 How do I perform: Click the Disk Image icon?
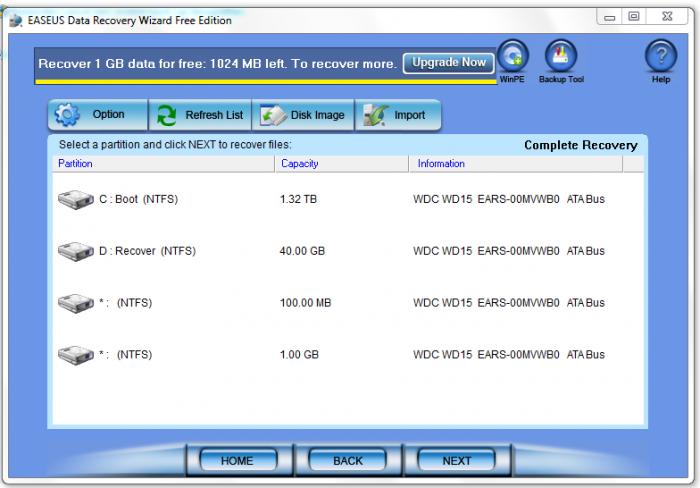point(273,115)
